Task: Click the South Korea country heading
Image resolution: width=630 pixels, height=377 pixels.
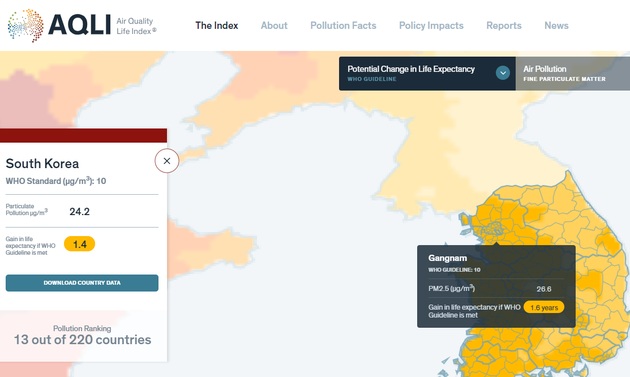Action: 42,164
